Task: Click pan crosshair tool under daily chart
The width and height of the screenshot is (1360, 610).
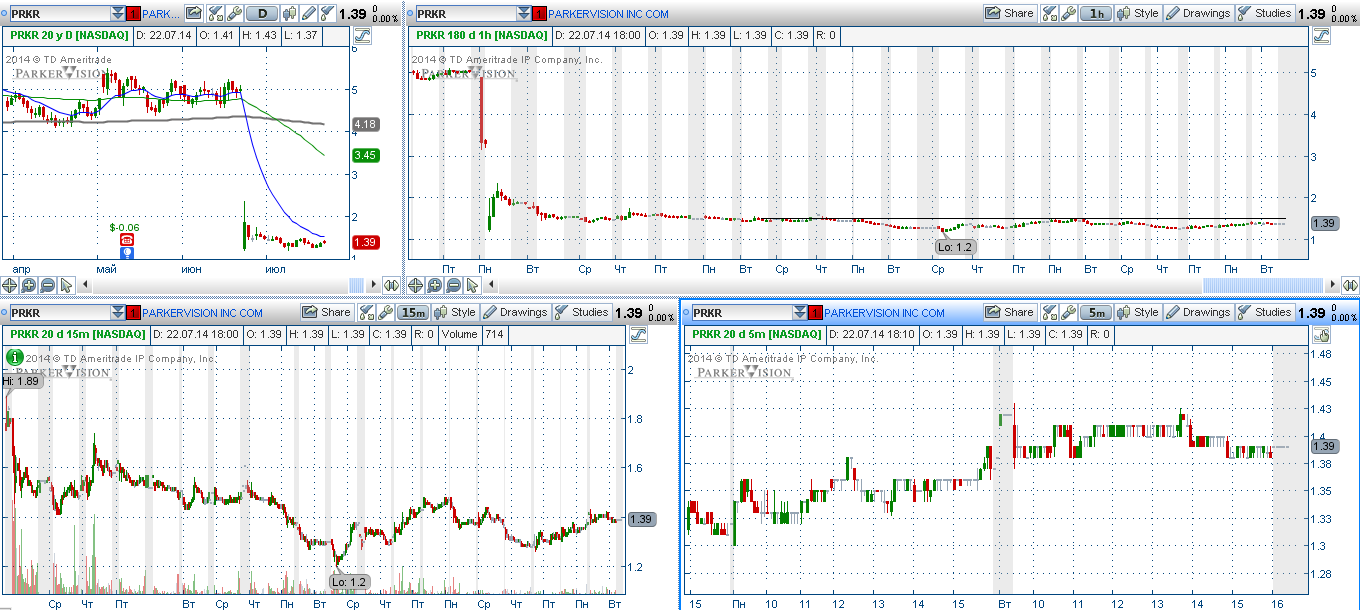Action: coord(11,285)
